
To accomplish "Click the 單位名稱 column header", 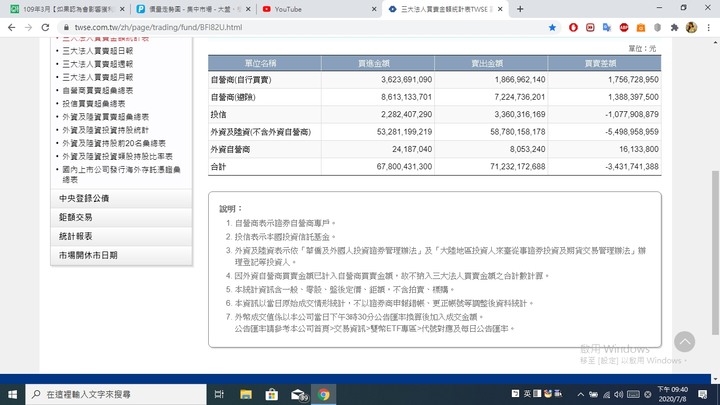I will point(264,63).
